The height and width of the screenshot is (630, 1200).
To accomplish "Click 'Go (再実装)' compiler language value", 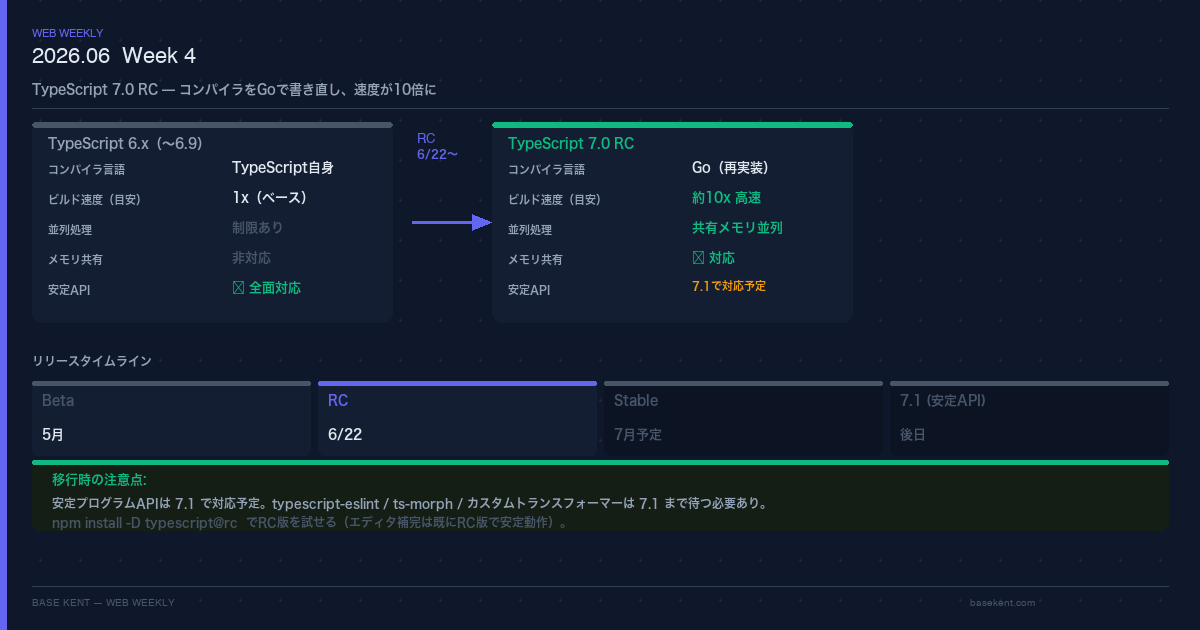I will 730,168.
